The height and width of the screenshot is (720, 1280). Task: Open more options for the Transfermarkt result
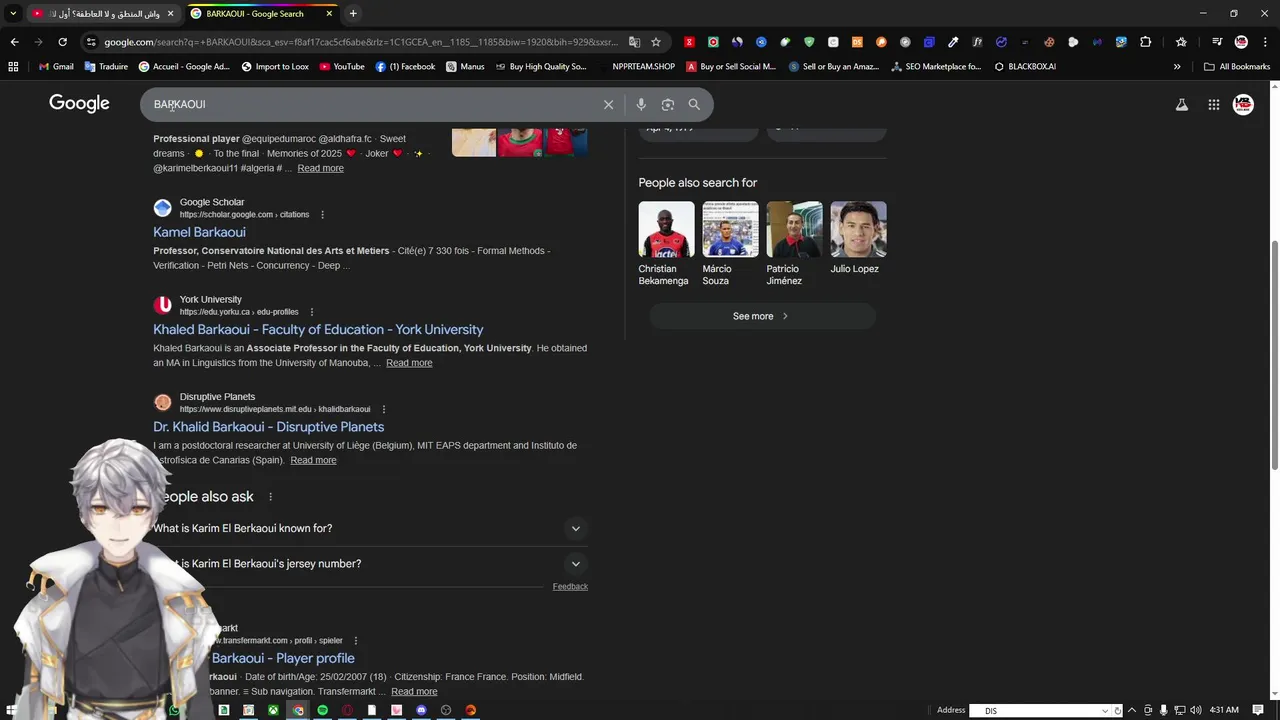point(356,641)
